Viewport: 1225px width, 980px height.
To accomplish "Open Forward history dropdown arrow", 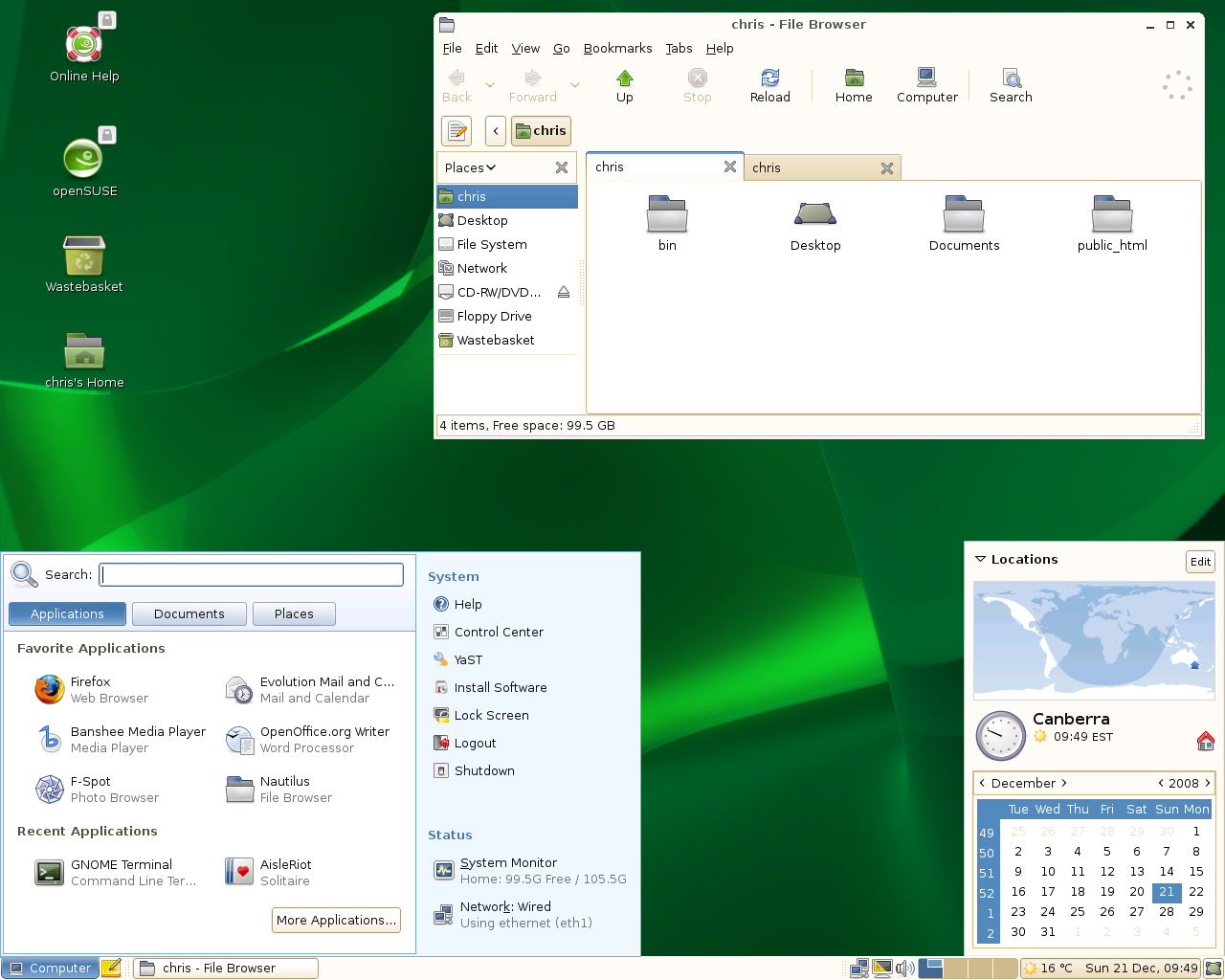I will click(x=575, y=85).
